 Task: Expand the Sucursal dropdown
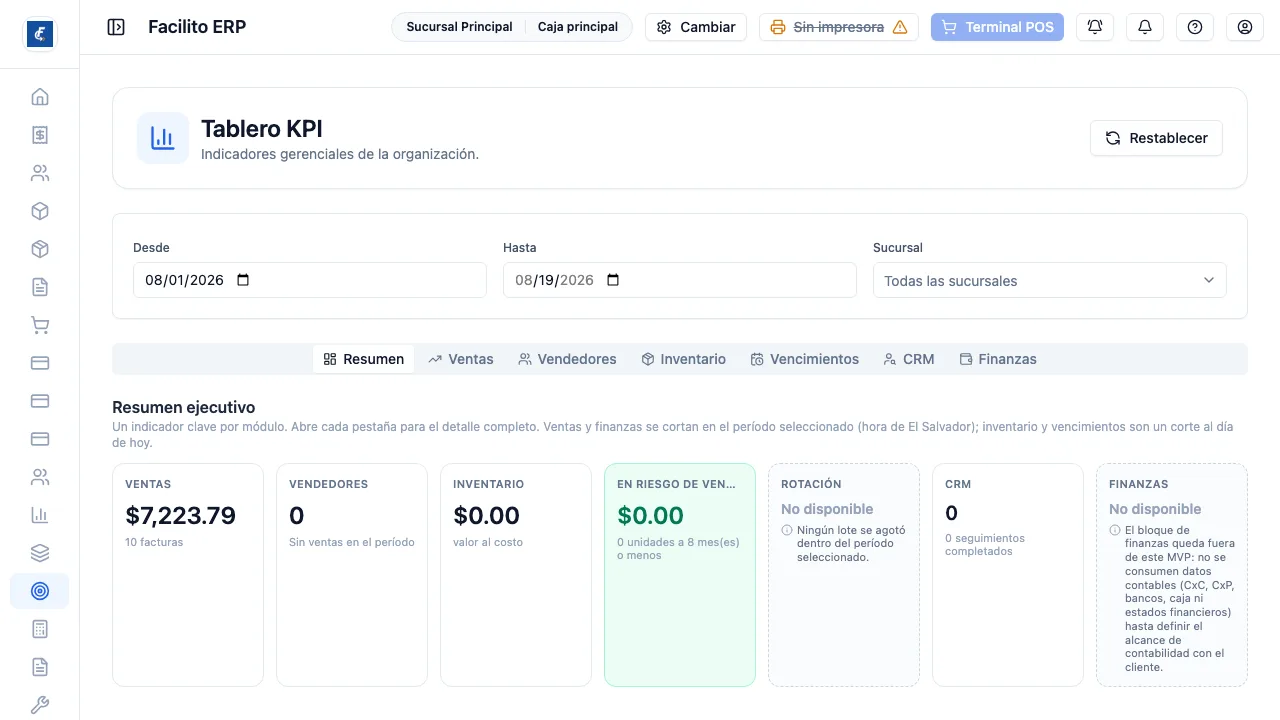[1050, 280]
